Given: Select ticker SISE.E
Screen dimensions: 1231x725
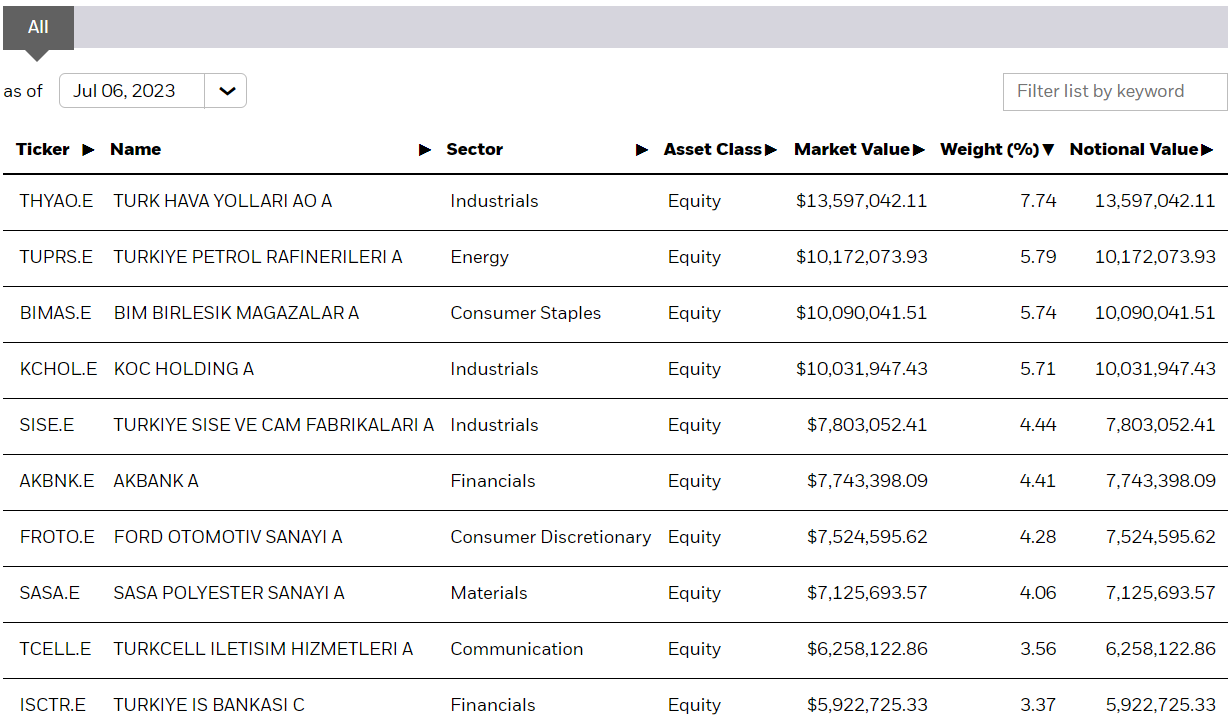Looking at the screenshot, I should coord(47,425).
